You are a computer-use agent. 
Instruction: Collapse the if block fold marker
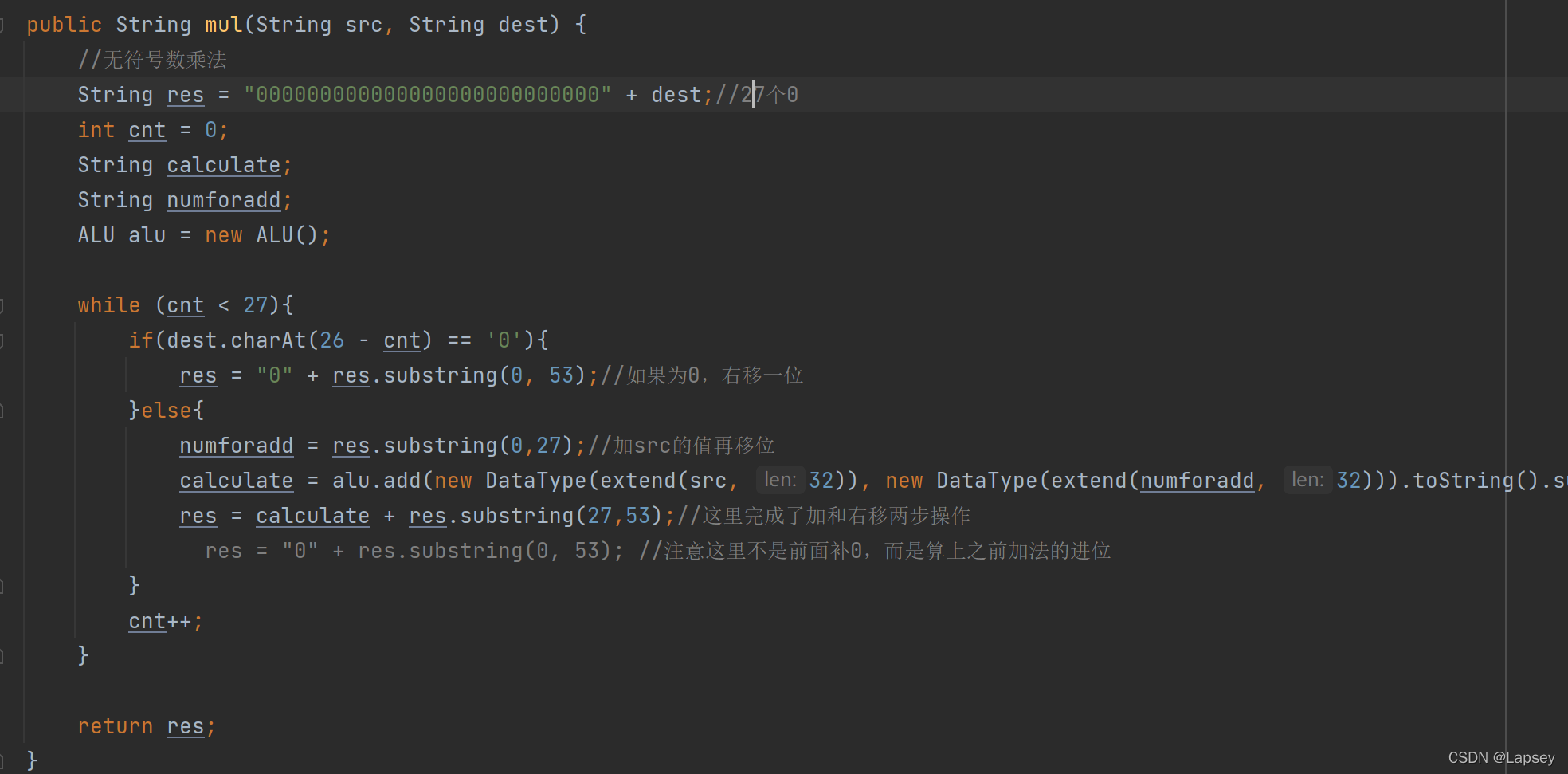[2, 340]
